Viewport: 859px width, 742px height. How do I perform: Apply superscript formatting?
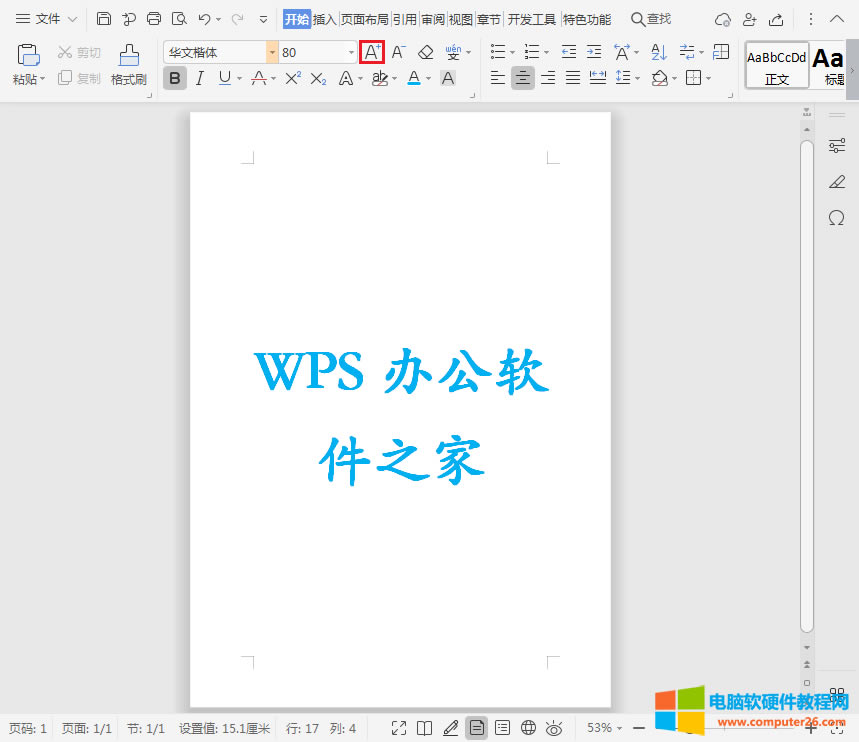(292, 78)
